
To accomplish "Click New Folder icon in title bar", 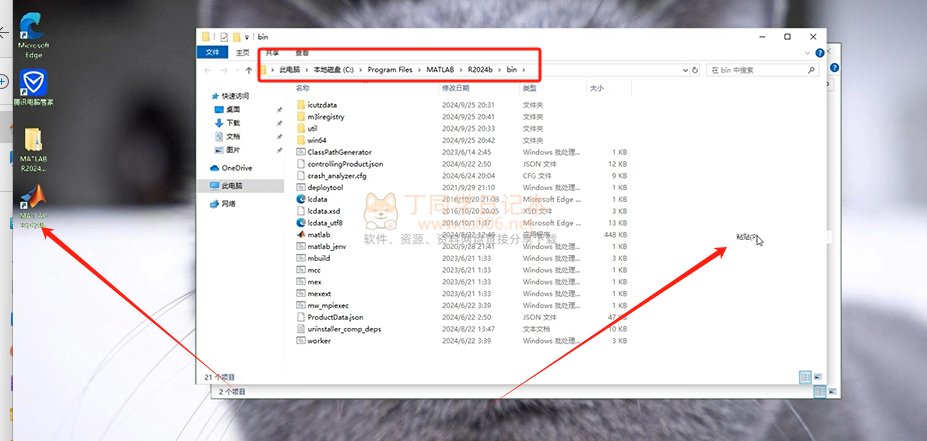I will 236,37.
